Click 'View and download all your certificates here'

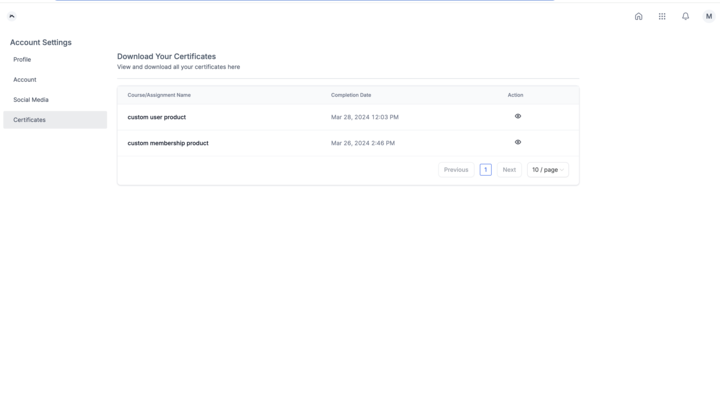pos(178,67)
